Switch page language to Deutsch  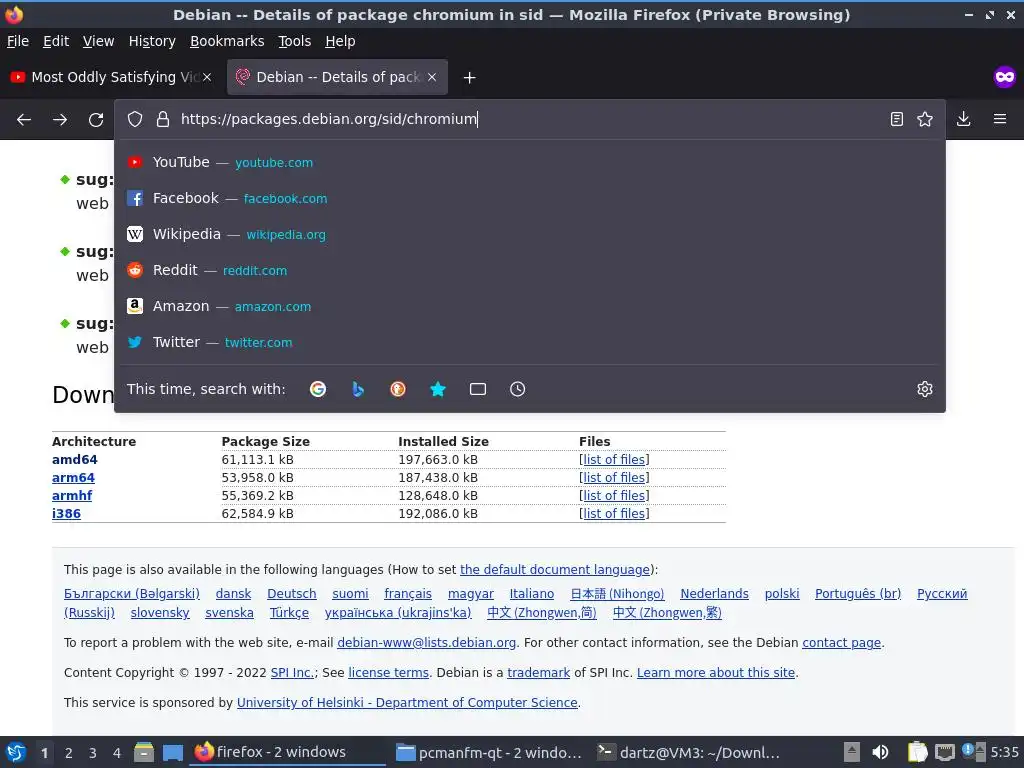291,594
